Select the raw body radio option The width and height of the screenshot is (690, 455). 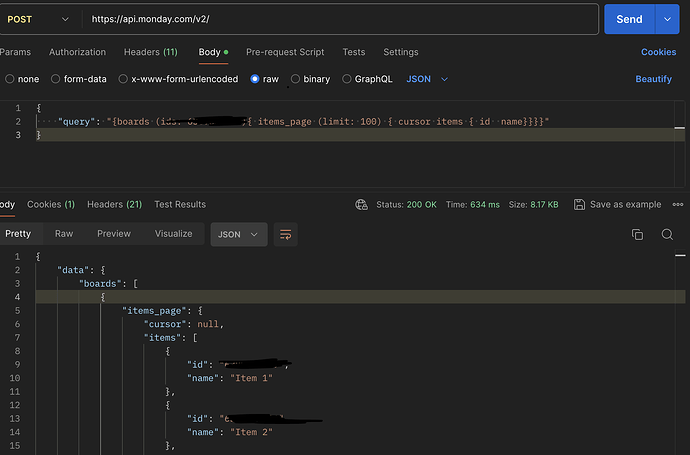[x=264, y=79]
